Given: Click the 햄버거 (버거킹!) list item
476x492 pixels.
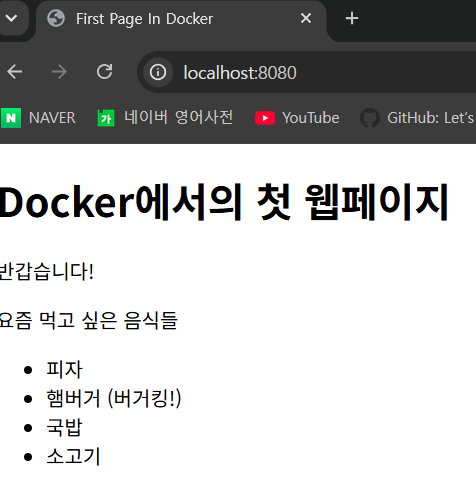Looking at the screenshot, I should (114, 398).
